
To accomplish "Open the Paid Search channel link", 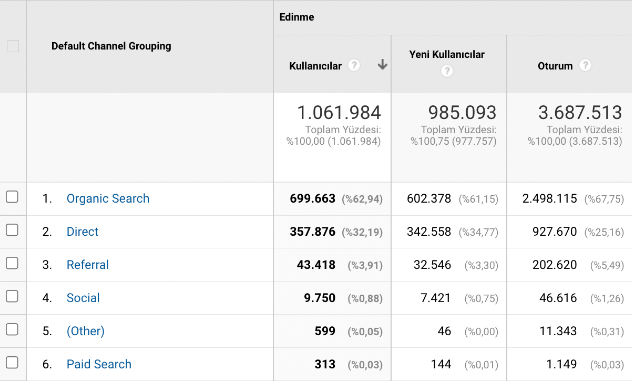I will tap(99, 364).
